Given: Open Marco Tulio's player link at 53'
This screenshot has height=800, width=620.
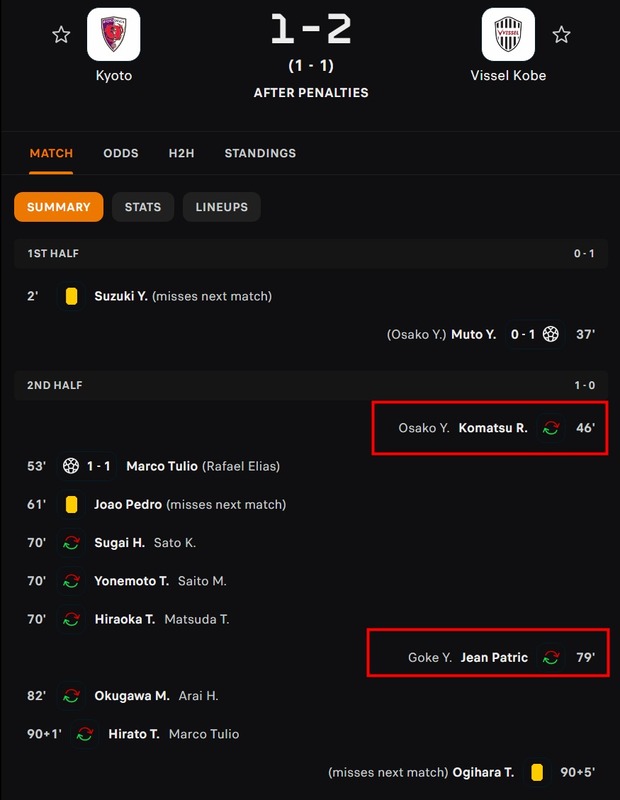Looking at the screenshot, I should (x=161, y=466).
